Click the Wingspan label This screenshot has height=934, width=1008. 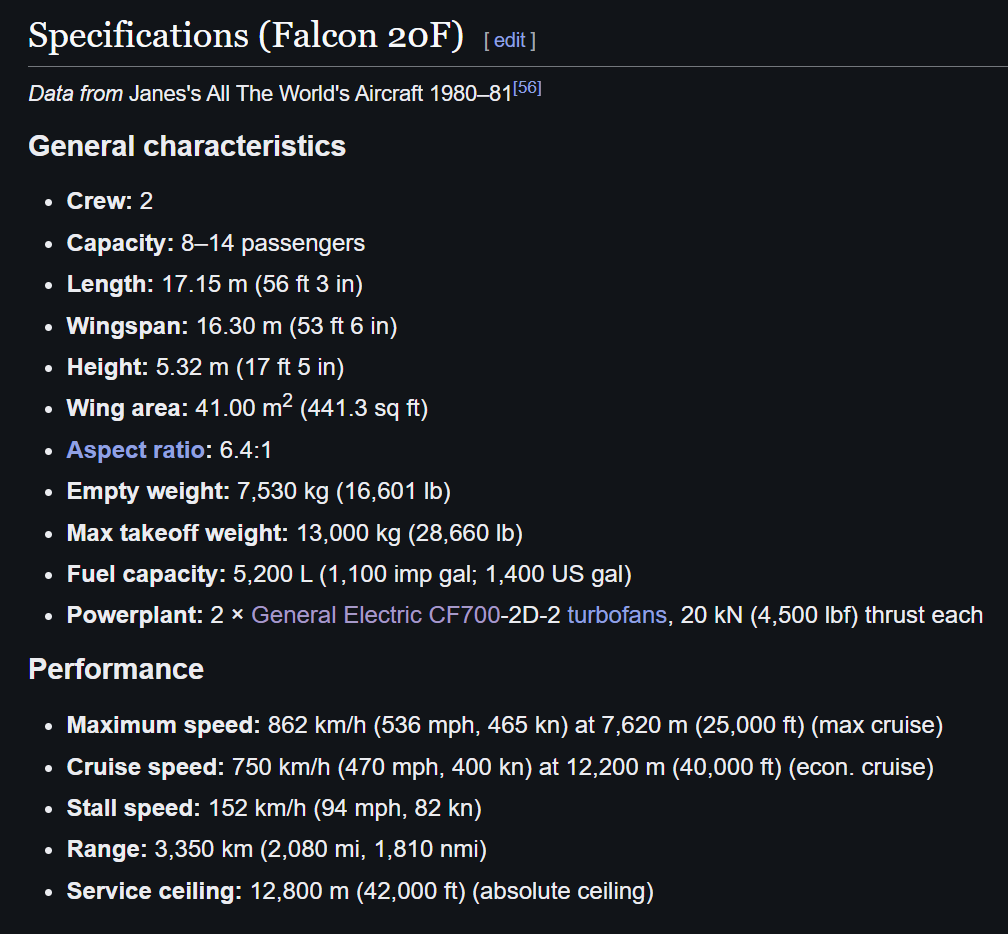tap(127, 326)
